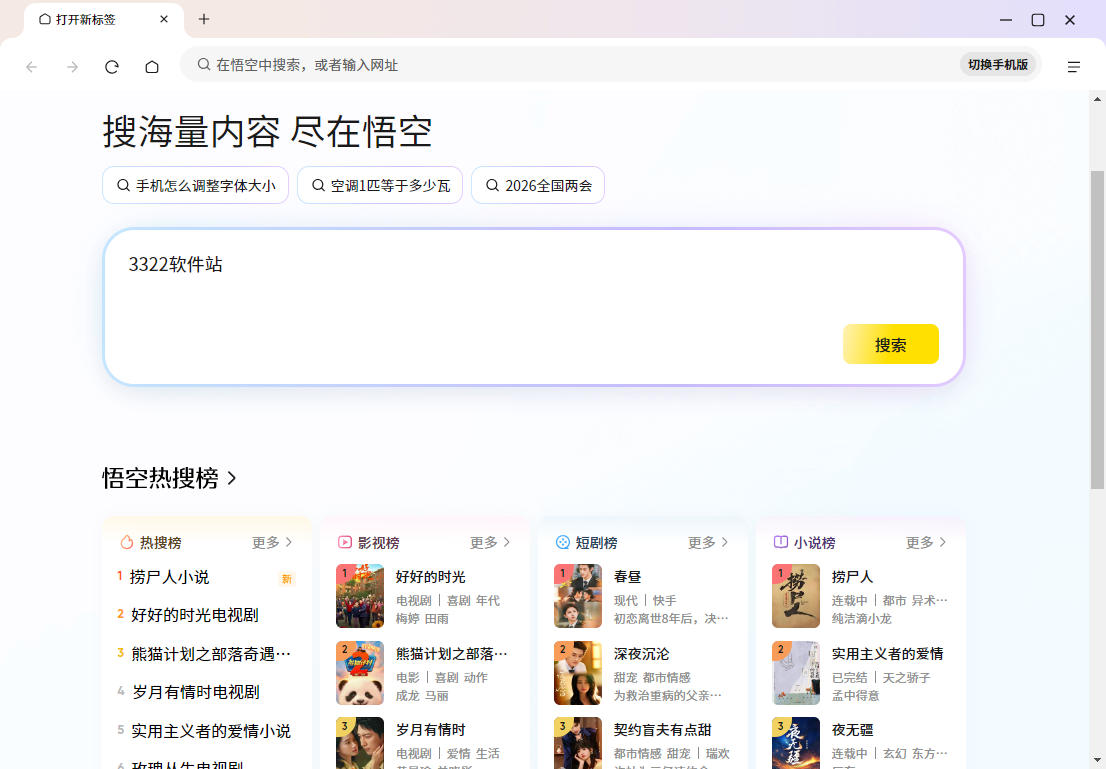Screen dimensions: 1106x769
Task: Click the browser back arrow
Action: pos(32,67)
